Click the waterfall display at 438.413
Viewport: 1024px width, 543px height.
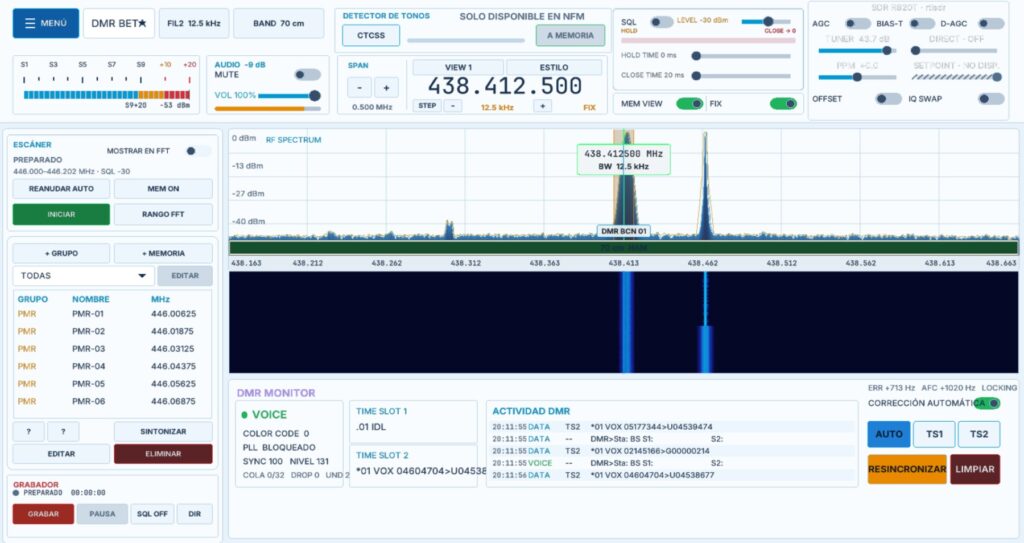tap(627, 323)
